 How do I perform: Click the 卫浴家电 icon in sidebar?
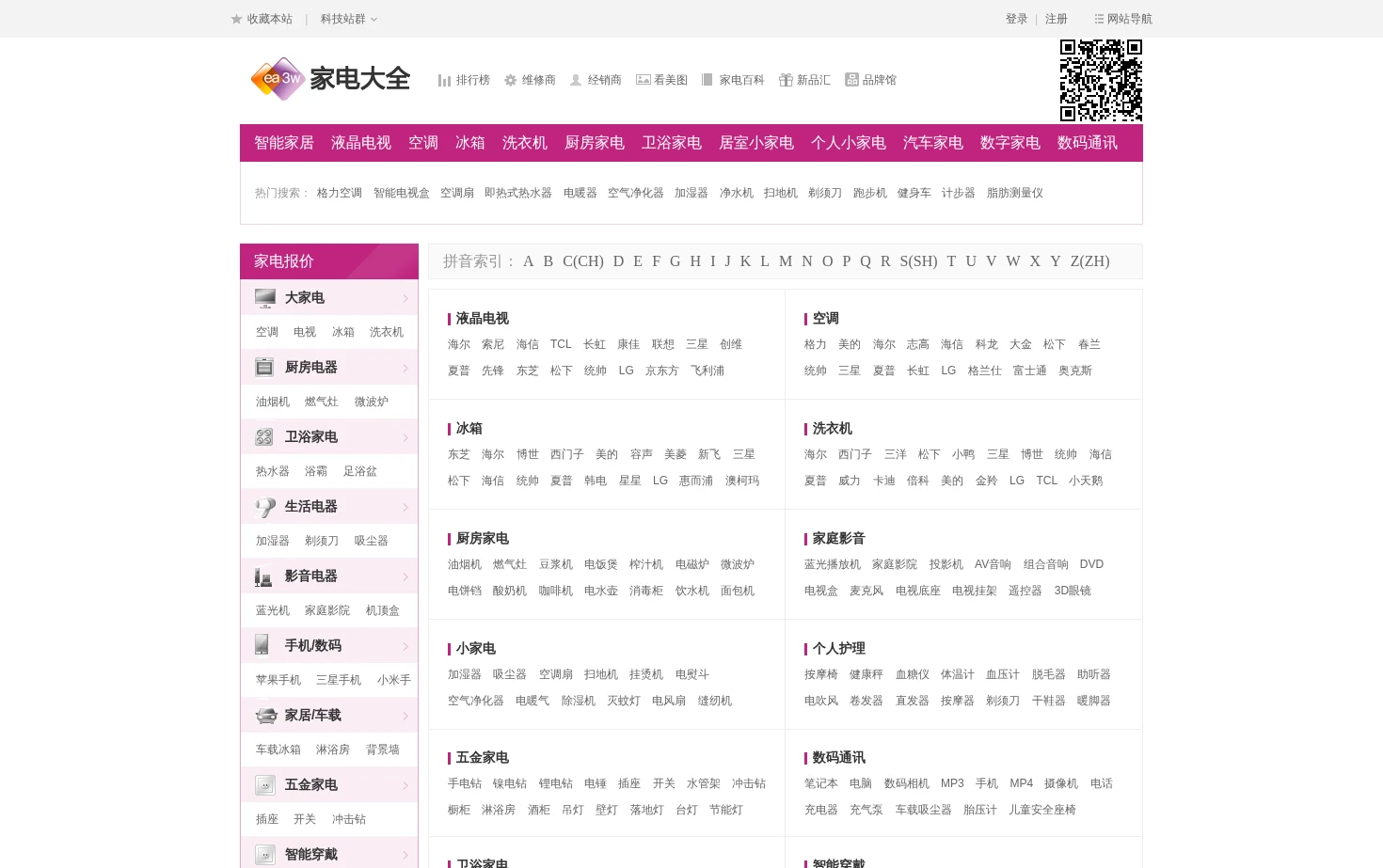pos(264,437)
